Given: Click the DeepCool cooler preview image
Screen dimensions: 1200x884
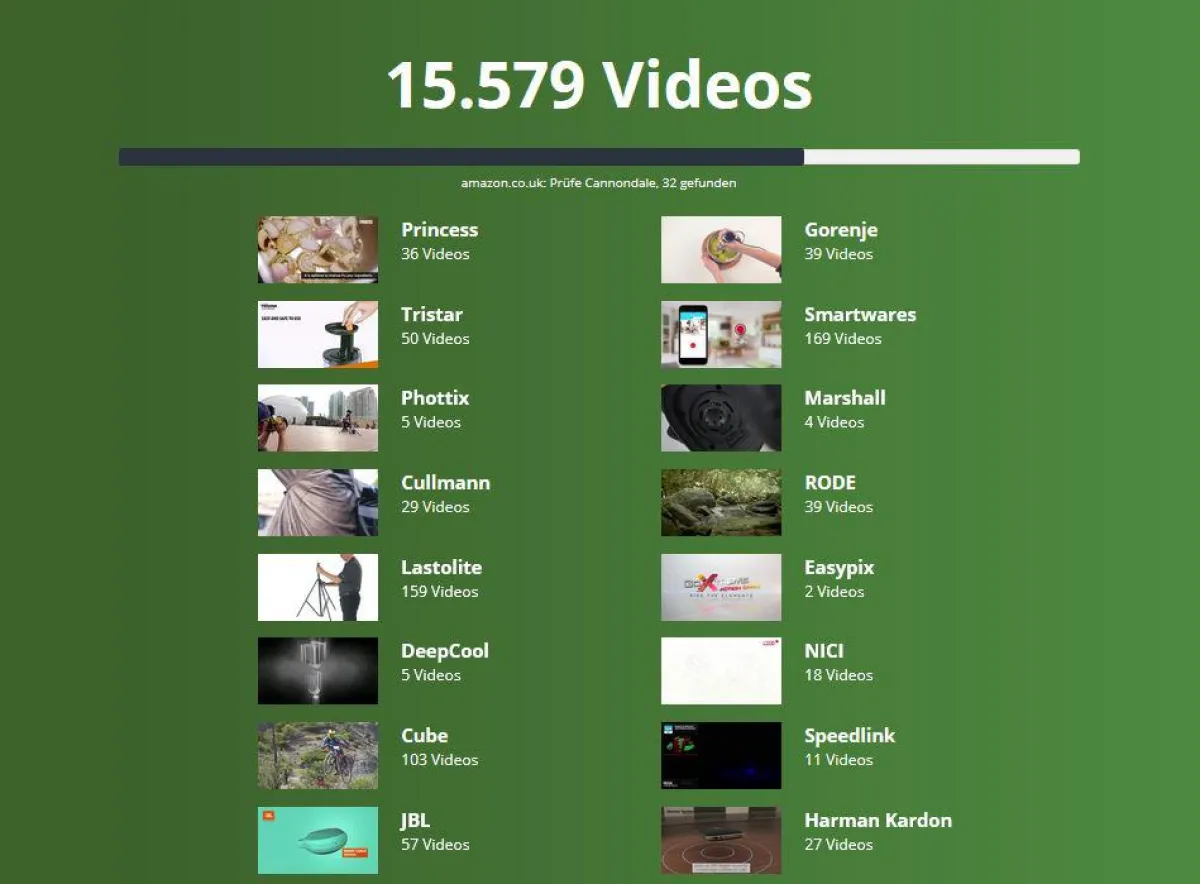Looking at the screenshot, I should (317, 671).
